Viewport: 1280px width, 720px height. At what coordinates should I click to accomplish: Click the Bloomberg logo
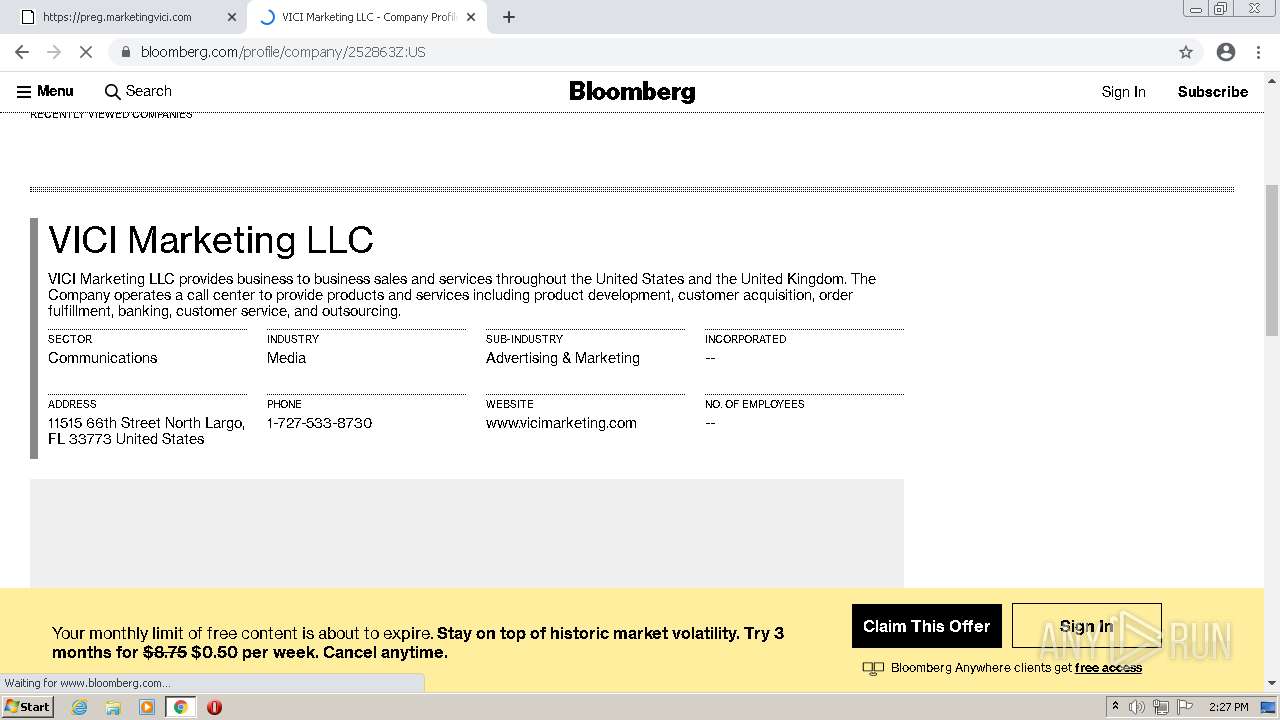(632, 92)
